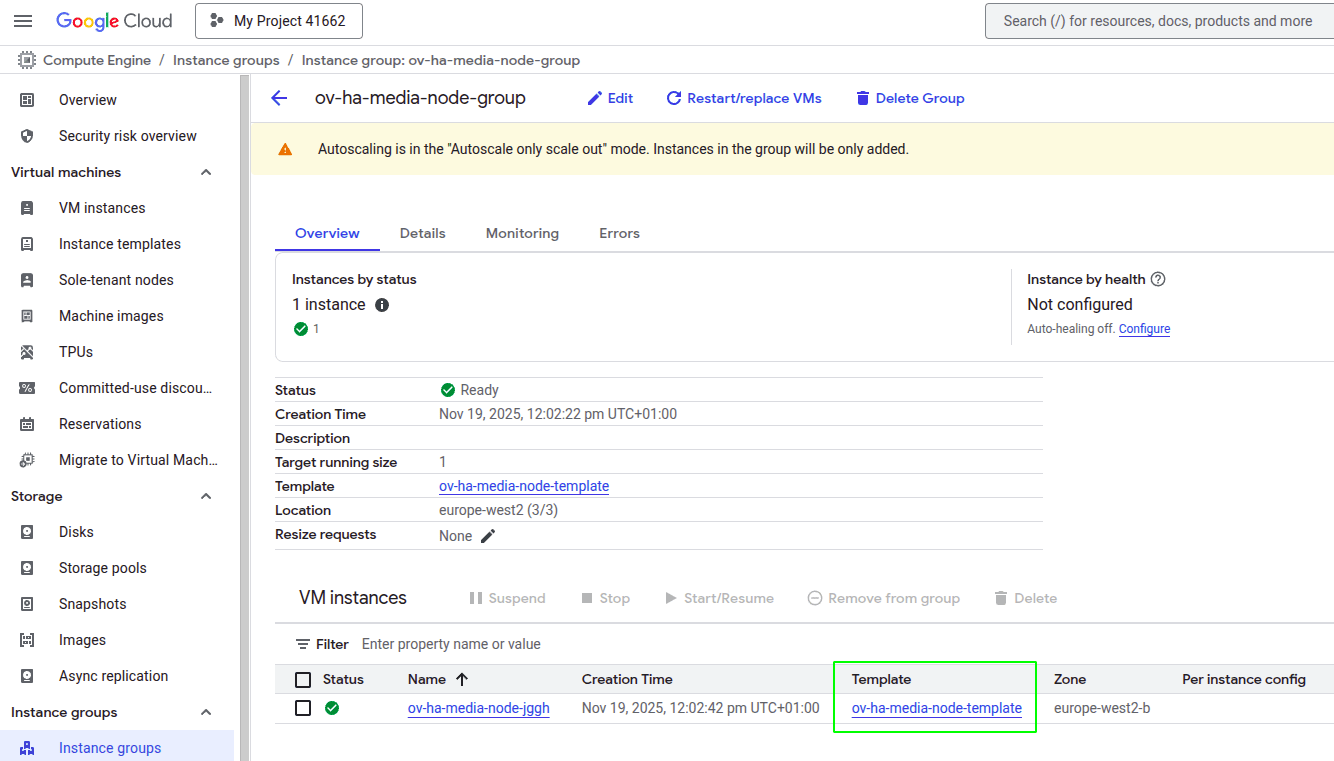Check the ov-ha-media-node-jggh row checkbox
This screenshot has width=1334, height=761.
click(x=303, y=708)
